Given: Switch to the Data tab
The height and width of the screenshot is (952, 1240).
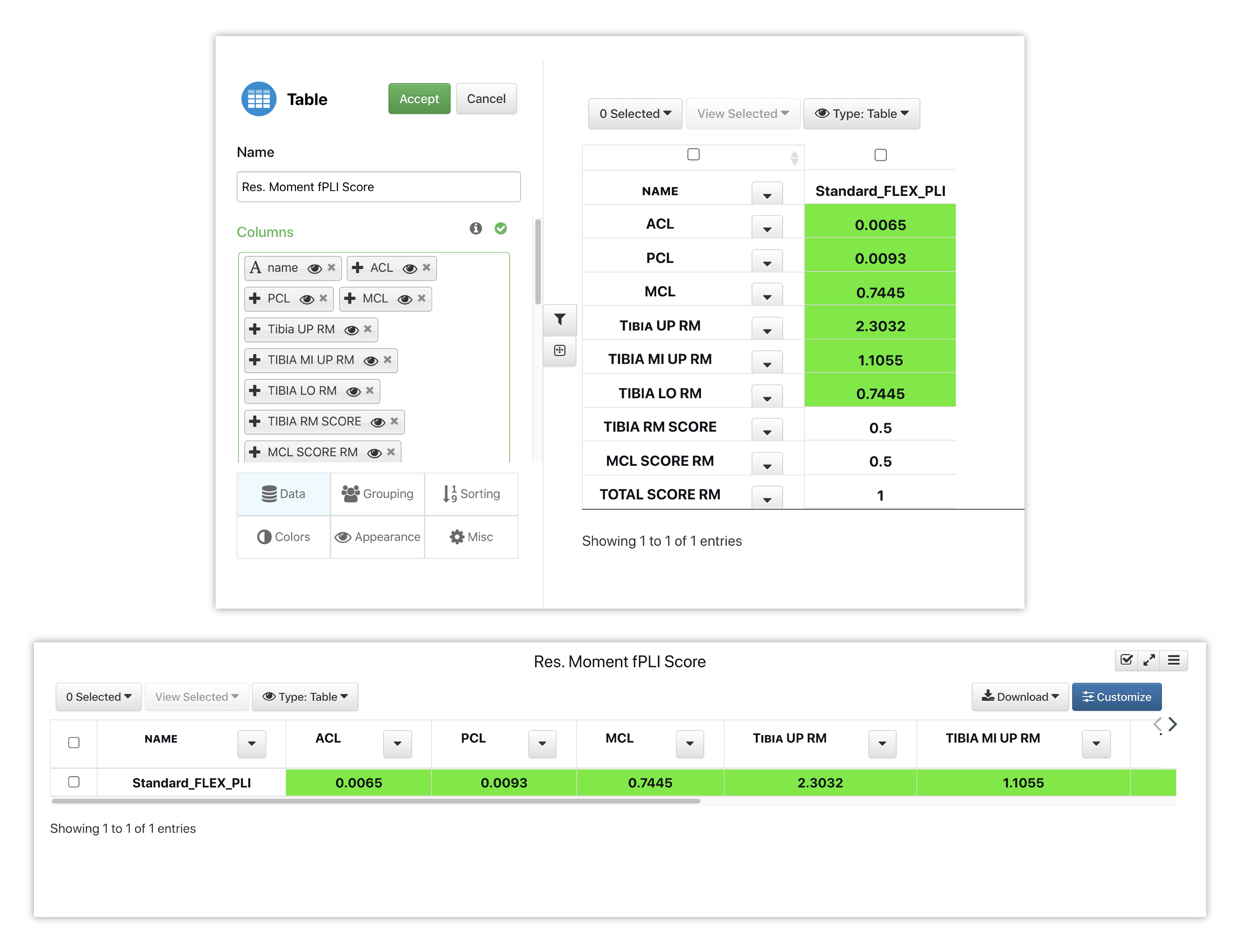Looking at the screenshot, I should pos(284,494).
